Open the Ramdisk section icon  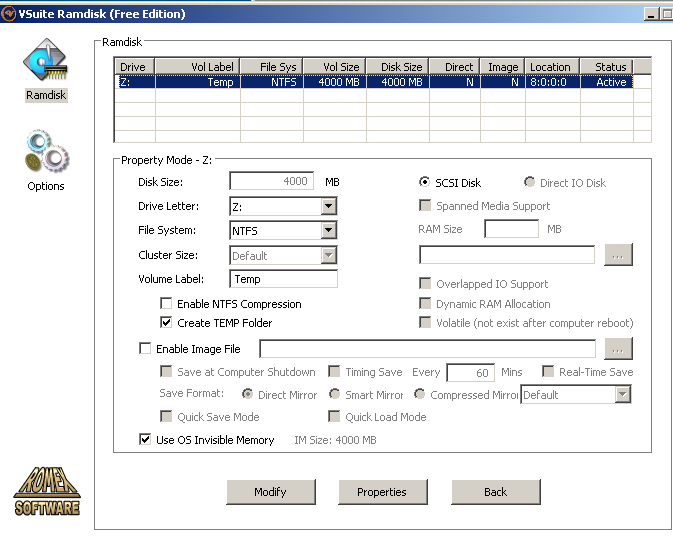tap(45, 60)
